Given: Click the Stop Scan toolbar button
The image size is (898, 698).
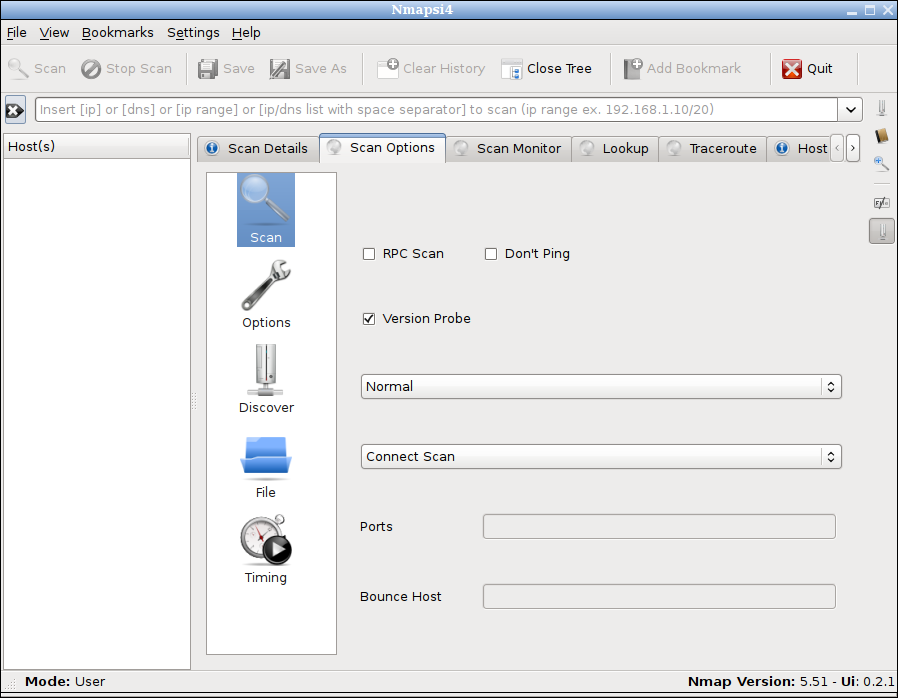Looking at the screenshot, I should (127, 69).
